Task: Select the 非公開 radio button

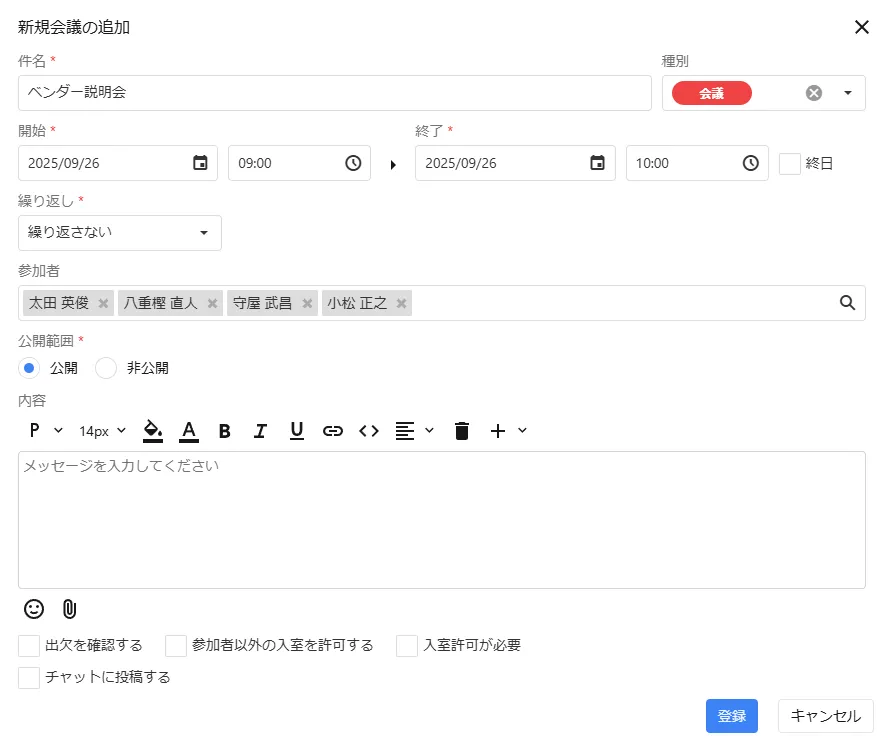Action: (105, 368)
